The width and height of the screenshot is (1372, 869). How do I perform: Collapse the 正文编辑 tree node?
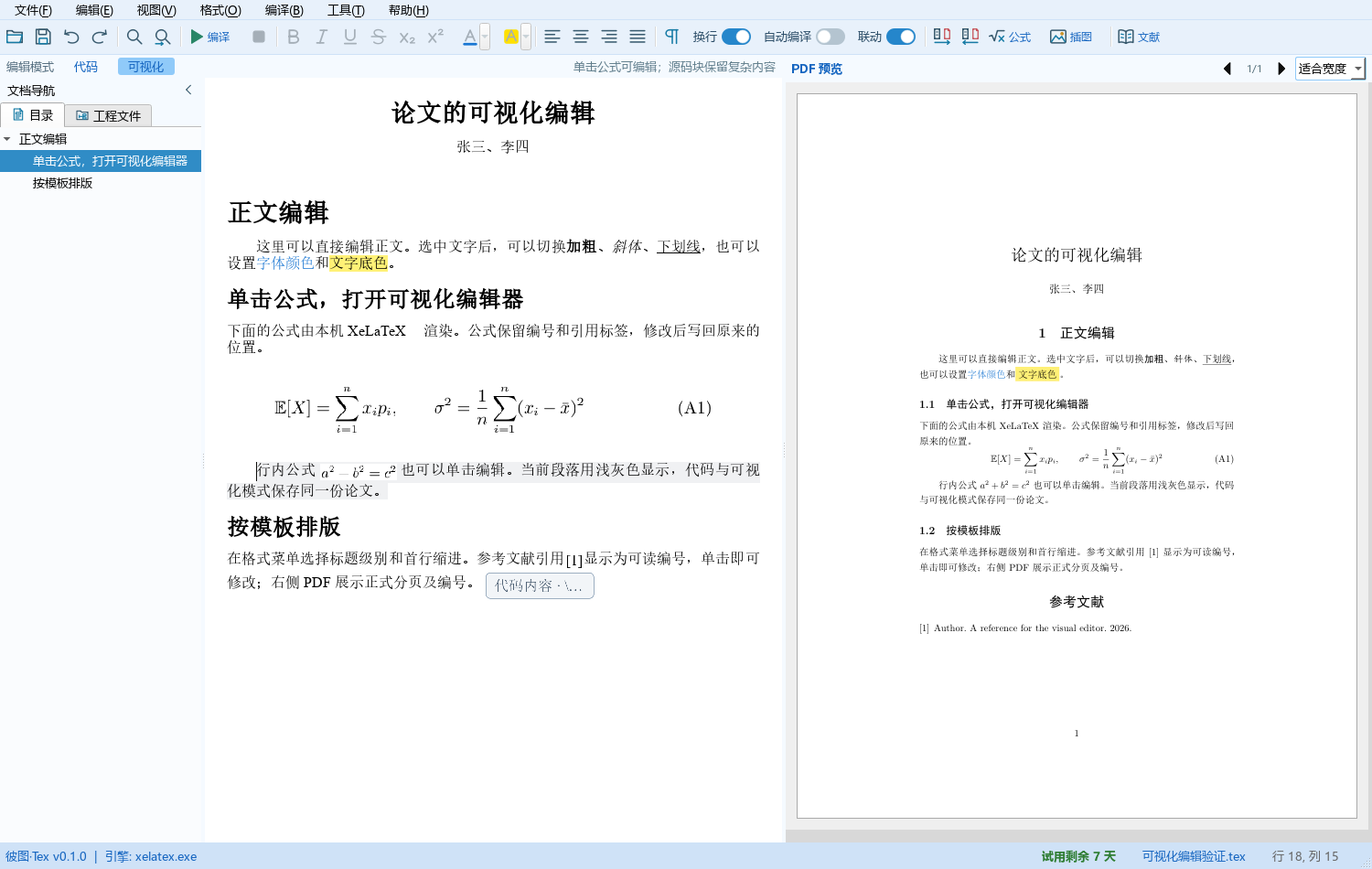click(7, 139)
